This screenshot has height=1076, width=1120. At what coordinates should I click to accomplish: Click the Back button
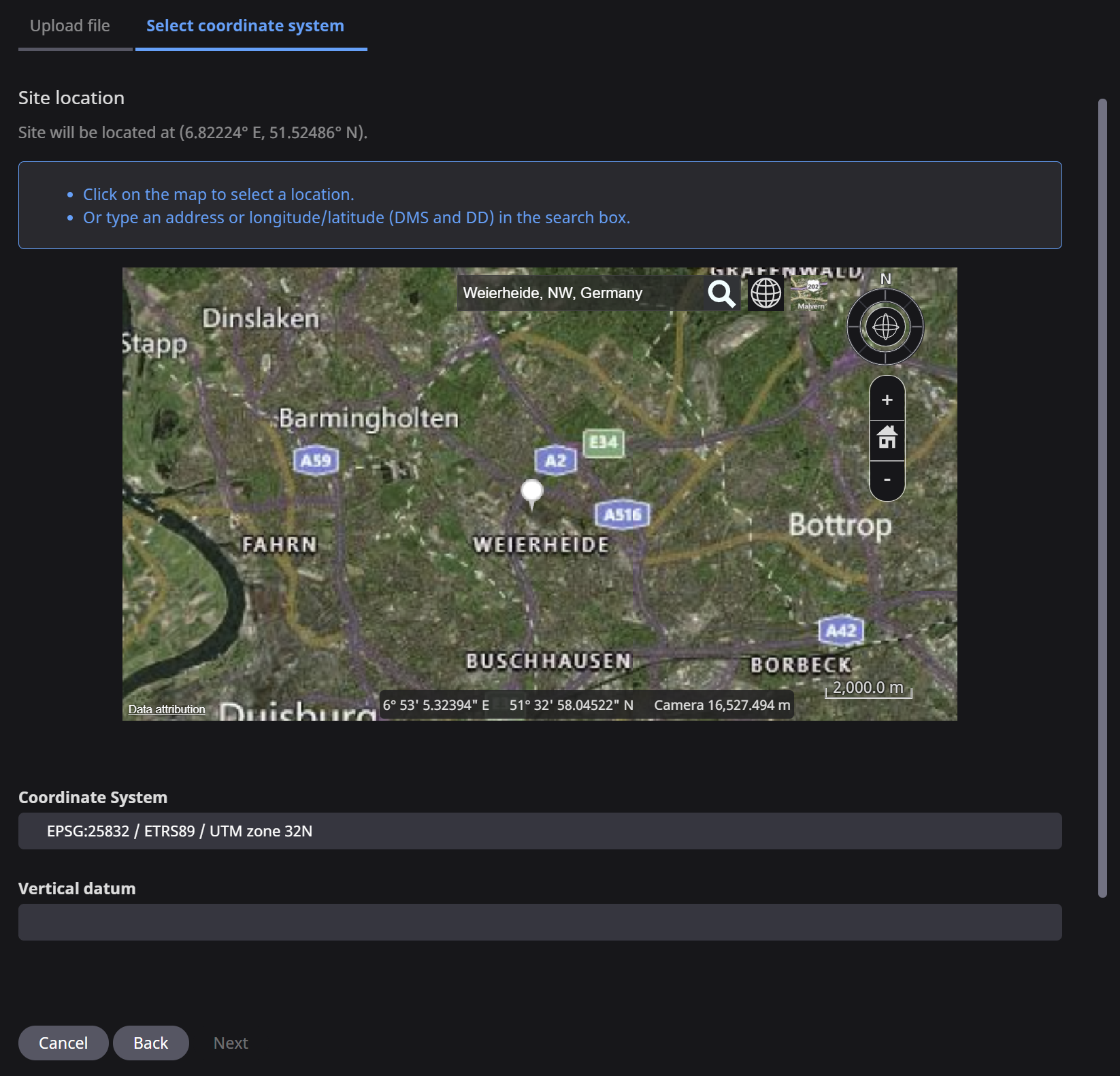pos(151,1043)
